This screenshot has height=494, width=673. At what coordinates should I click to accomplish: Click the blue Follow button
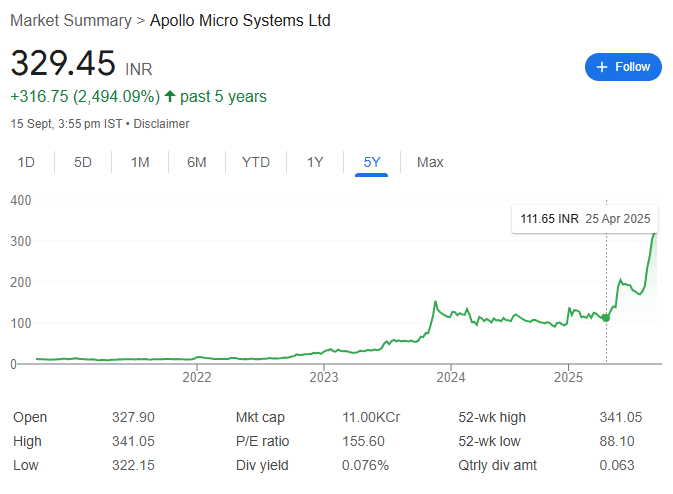click(x=623, y=67)
